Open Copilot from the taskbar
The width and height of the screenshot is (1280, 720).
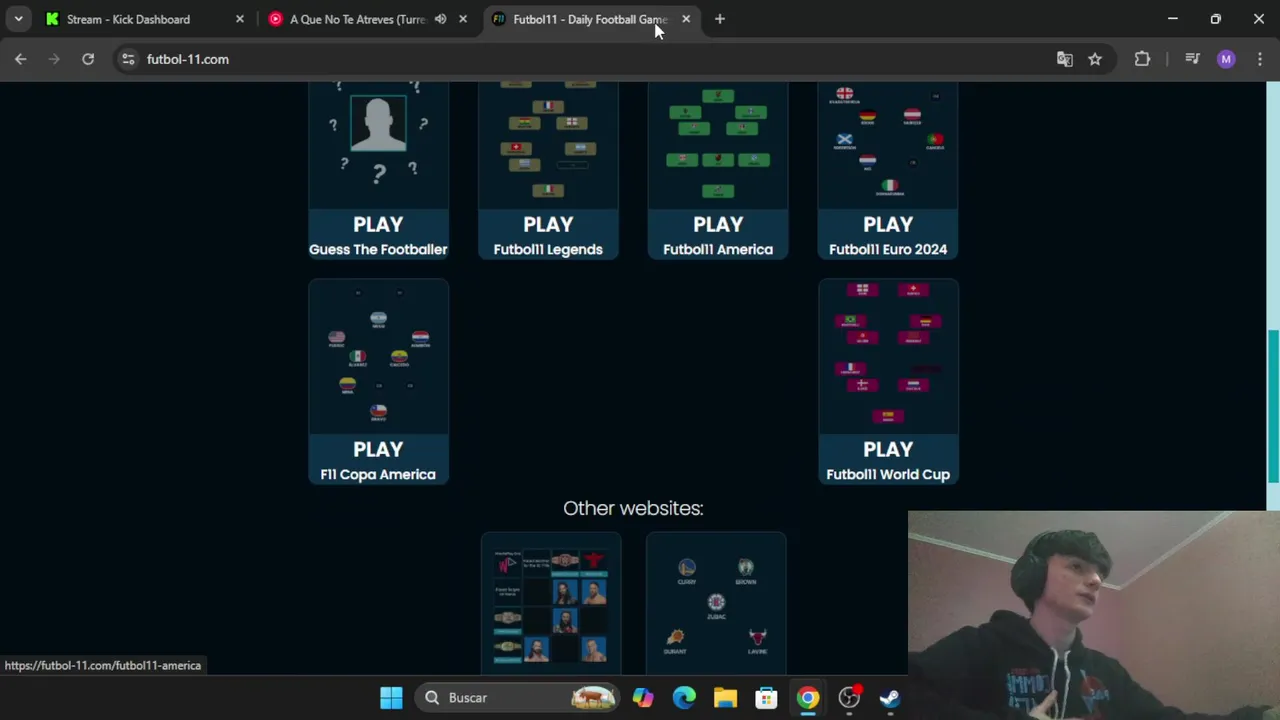(x=643, y=698)
